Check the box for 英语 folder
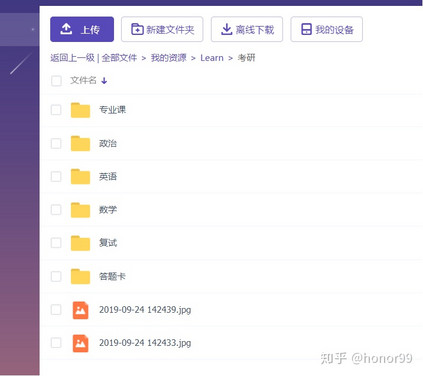The height and width of the screenshot is (376, 423). (x=56, y=177)
